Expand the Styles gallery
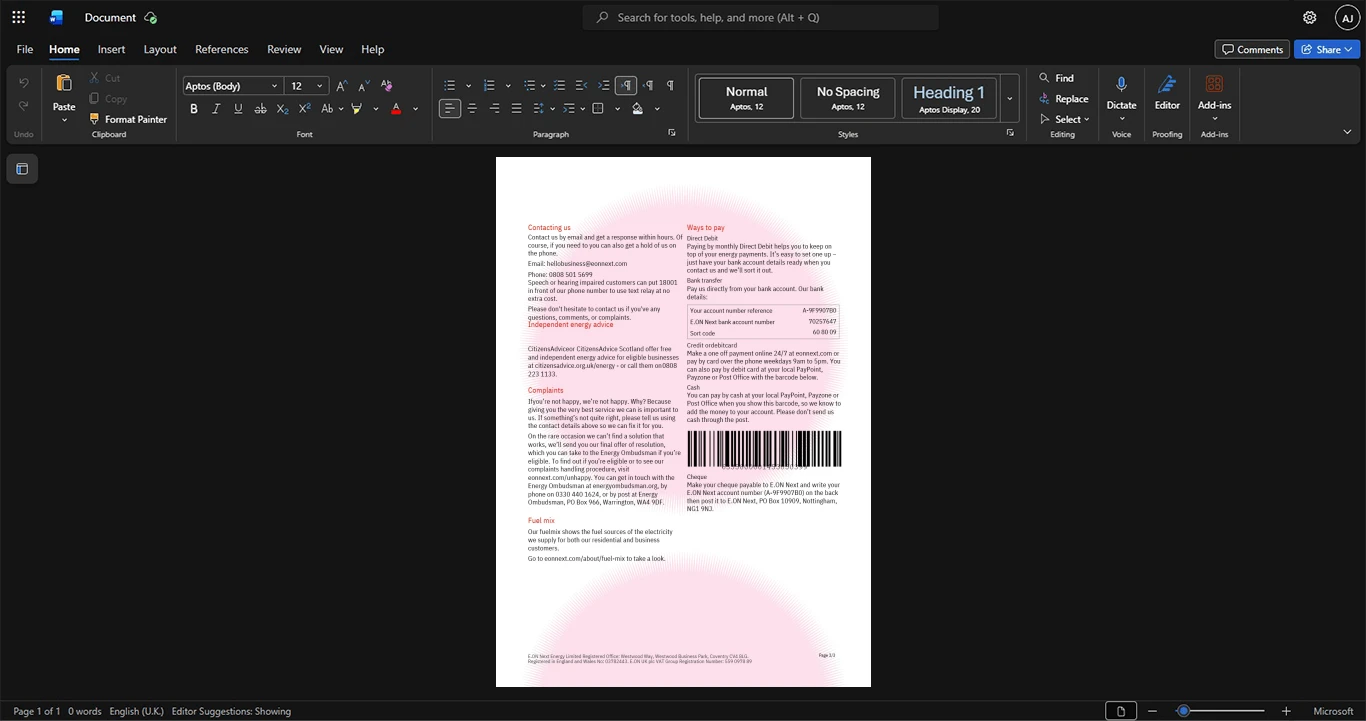1366x721 pixels. (1010, 99)
